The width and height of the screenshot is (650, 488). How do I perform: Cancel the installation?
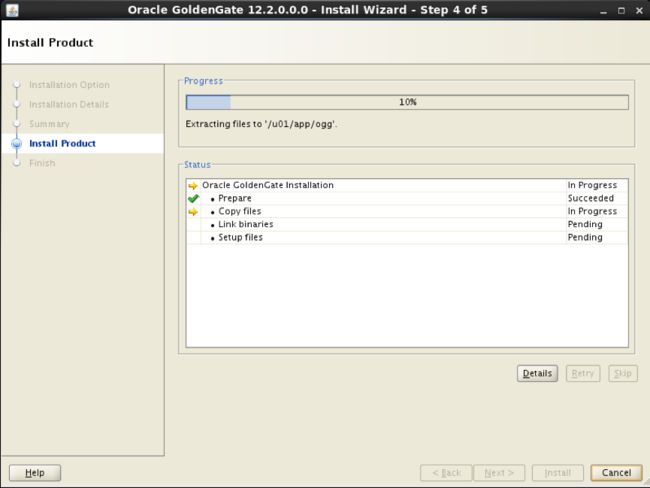[x=616, y=473]
